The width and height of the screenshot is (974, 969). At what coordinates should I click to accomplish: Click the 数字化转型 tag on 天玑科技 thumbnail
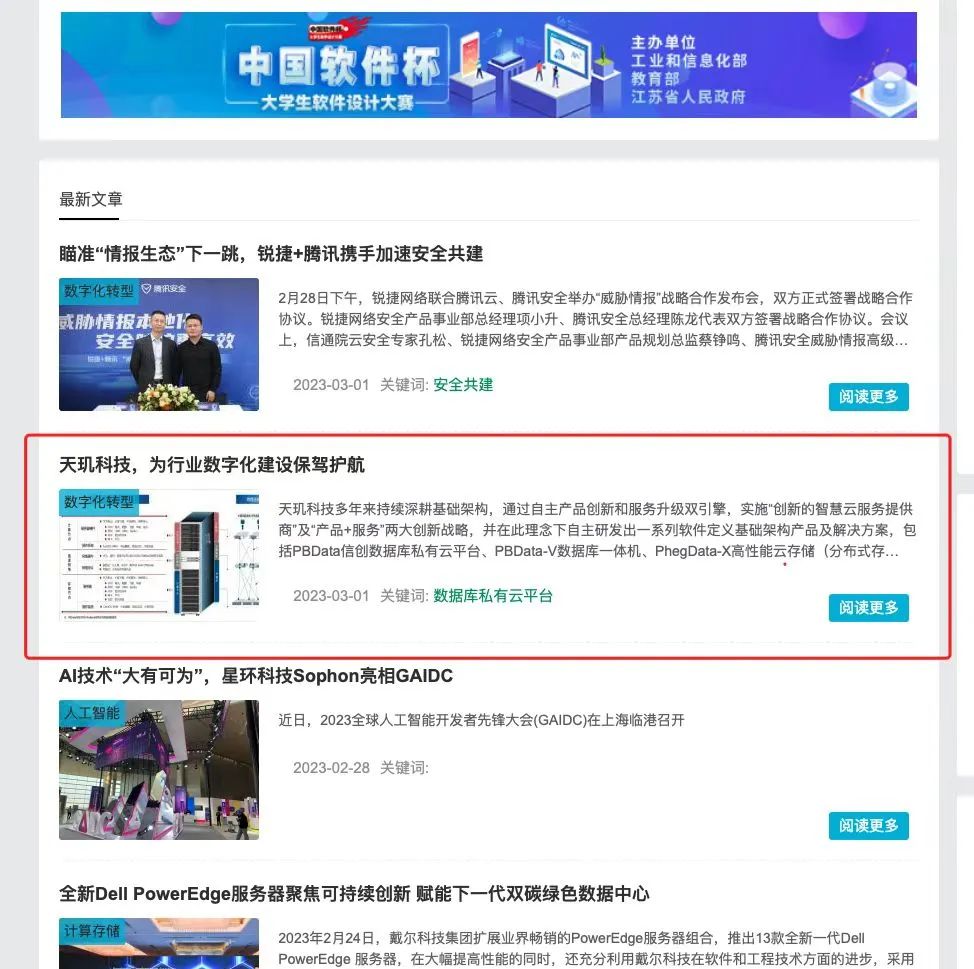pos(98,502)
